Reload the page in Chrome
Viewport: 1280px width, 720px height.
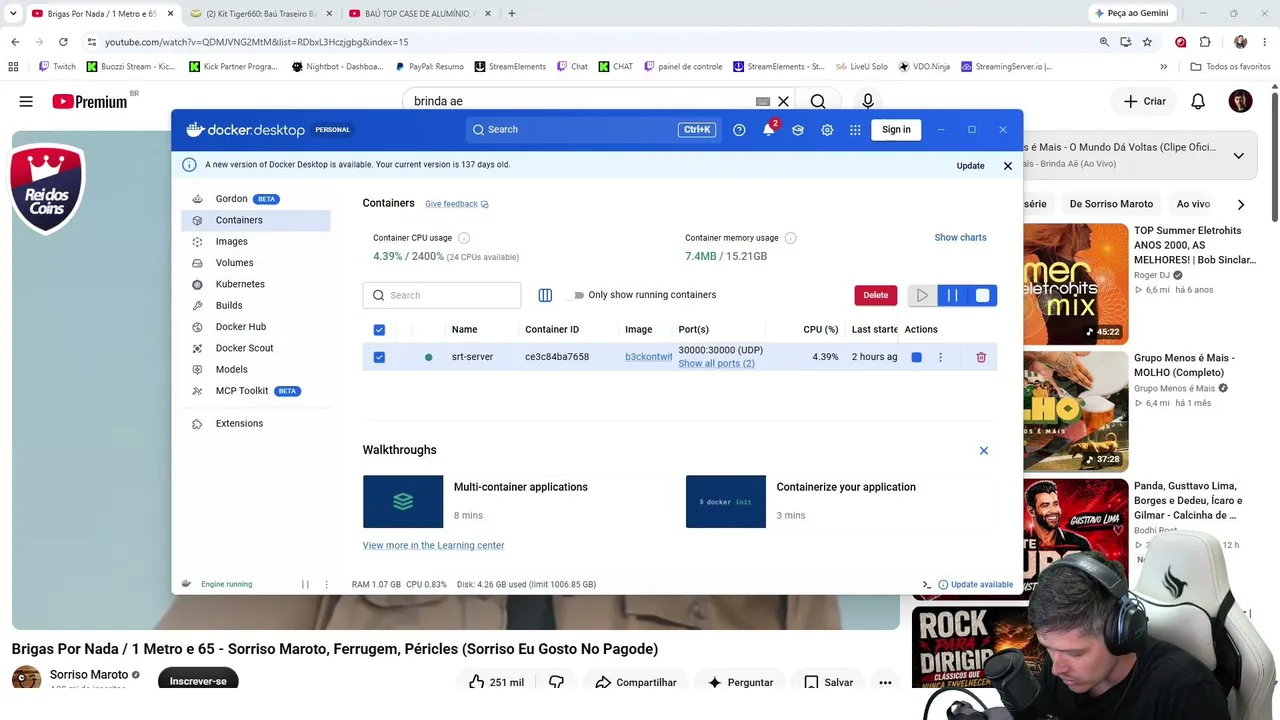(63, 42)
